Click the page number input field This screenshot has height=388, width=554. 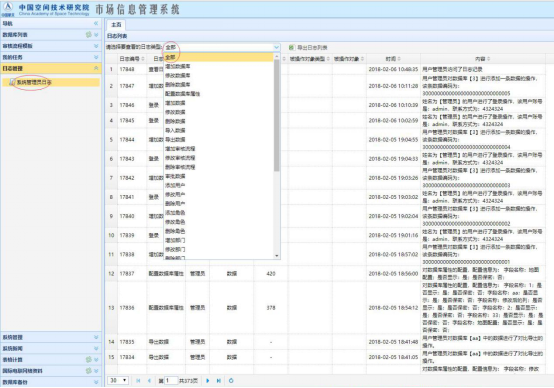171,381
